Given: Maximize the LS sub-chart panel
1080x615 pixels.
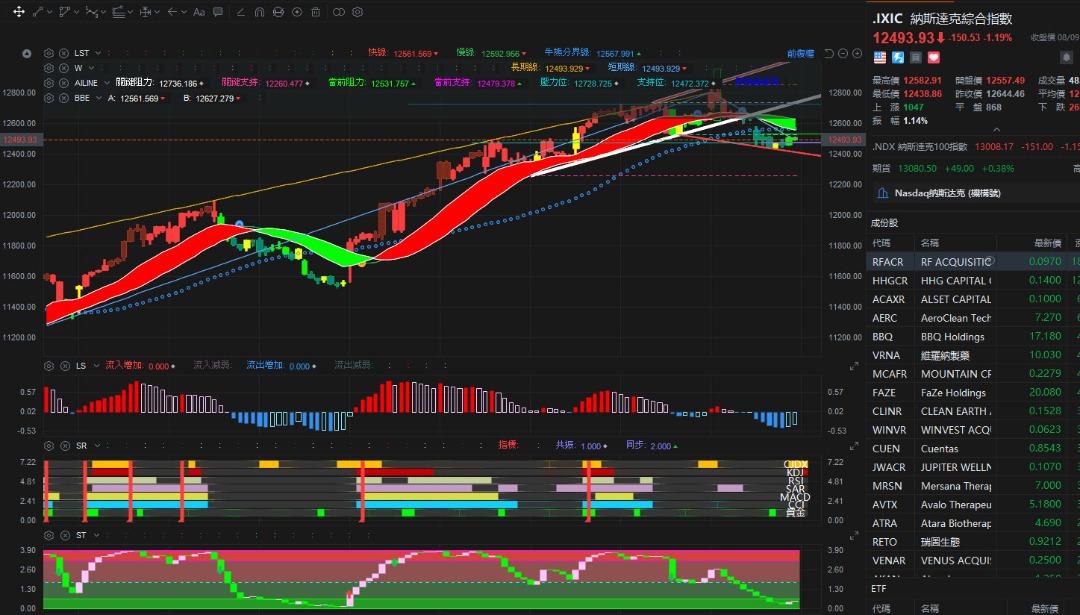Looking at the screenshot, I should [x=854, y=366].
